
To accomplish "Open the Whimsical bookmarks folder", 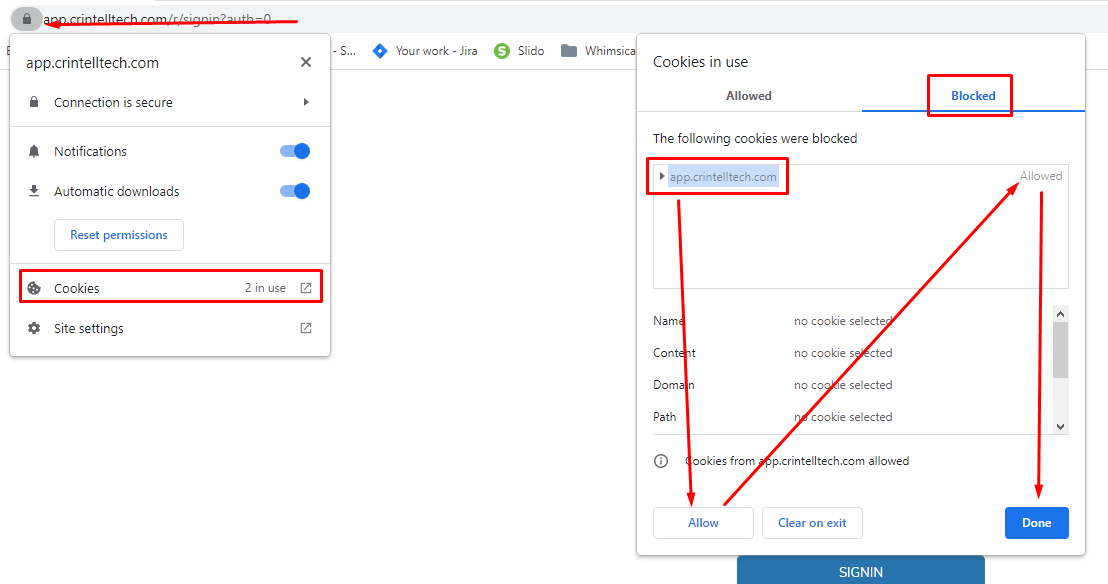I will click(x=598, y=51).
